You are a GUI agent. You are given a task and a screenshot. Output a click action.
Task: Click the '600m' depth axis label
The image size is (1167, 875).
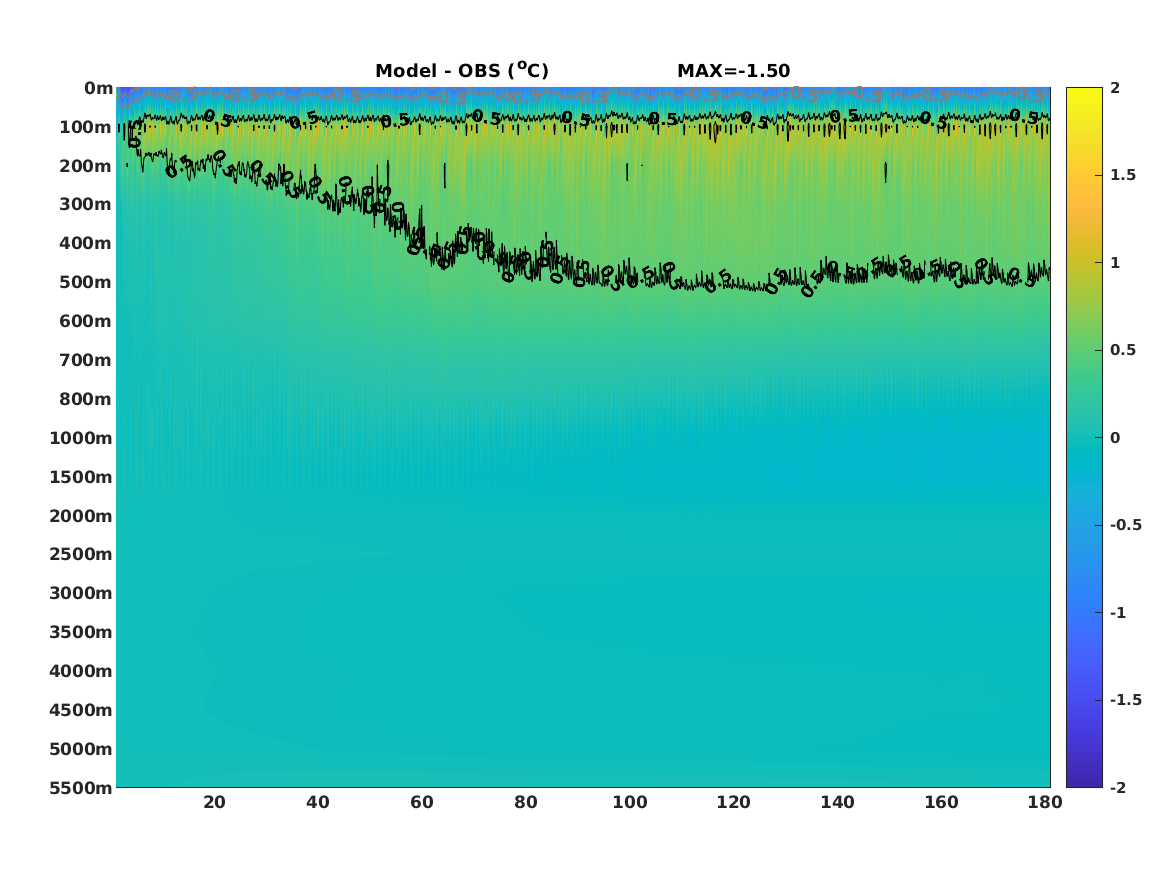coord(86,321)
